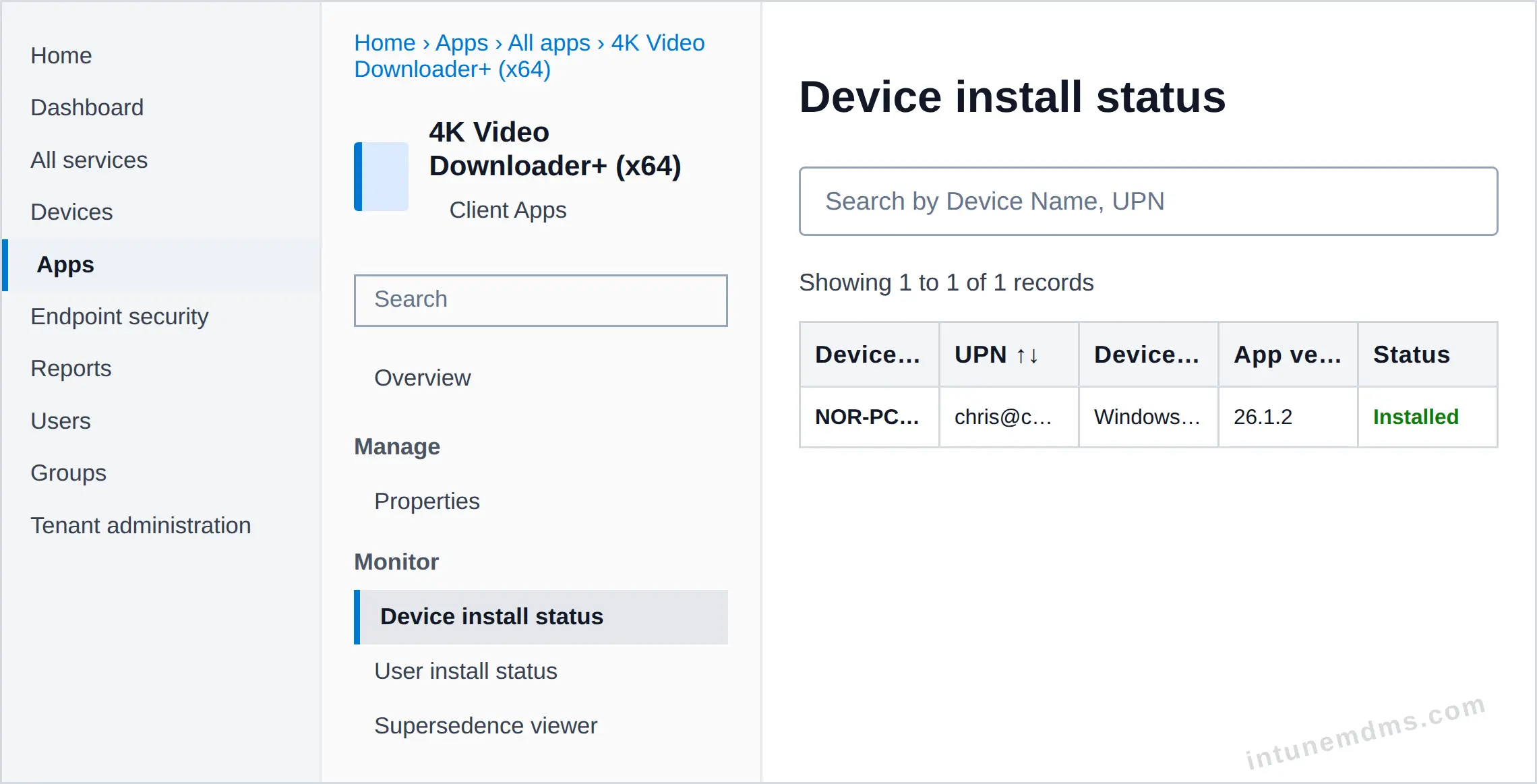Open User install status page
The image size is (1537, 784).
tap(466, 671)
